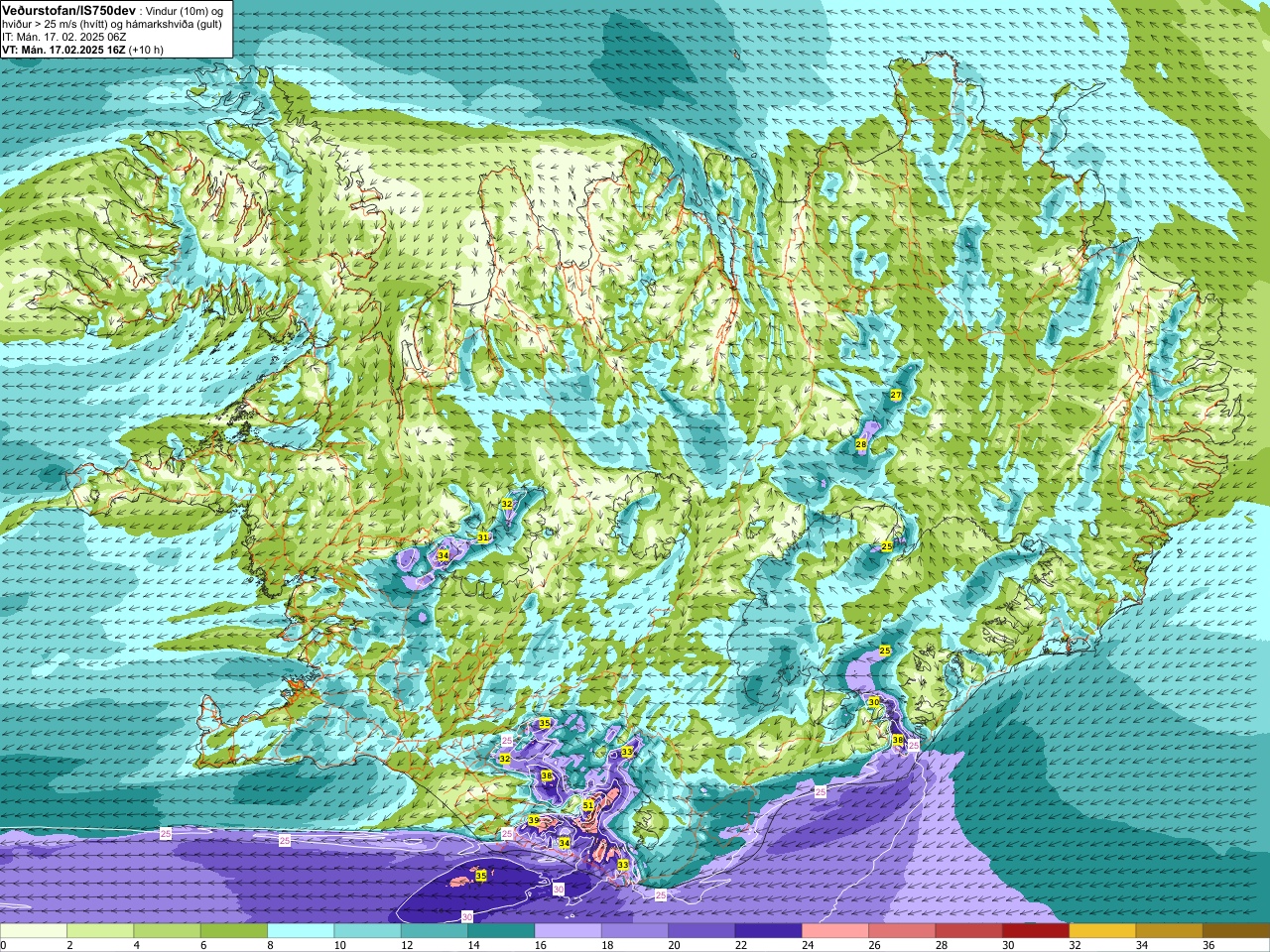1270x952 pixels.
Task: Select the pink 24–26 legend swatch
Action: click(x=835, y=931)
